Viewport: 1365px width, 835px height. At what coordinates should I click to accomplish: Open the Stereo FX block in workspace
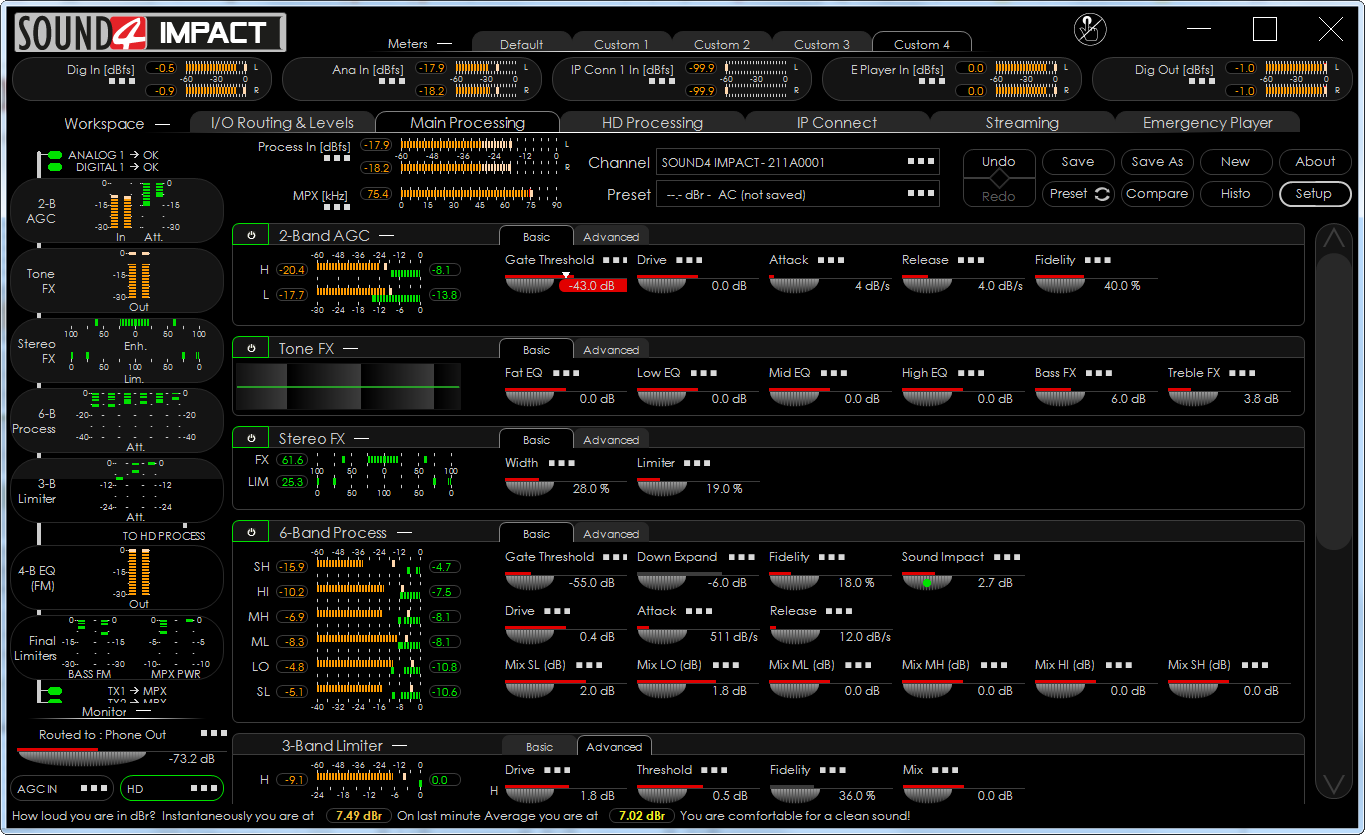tap(117, 351)
